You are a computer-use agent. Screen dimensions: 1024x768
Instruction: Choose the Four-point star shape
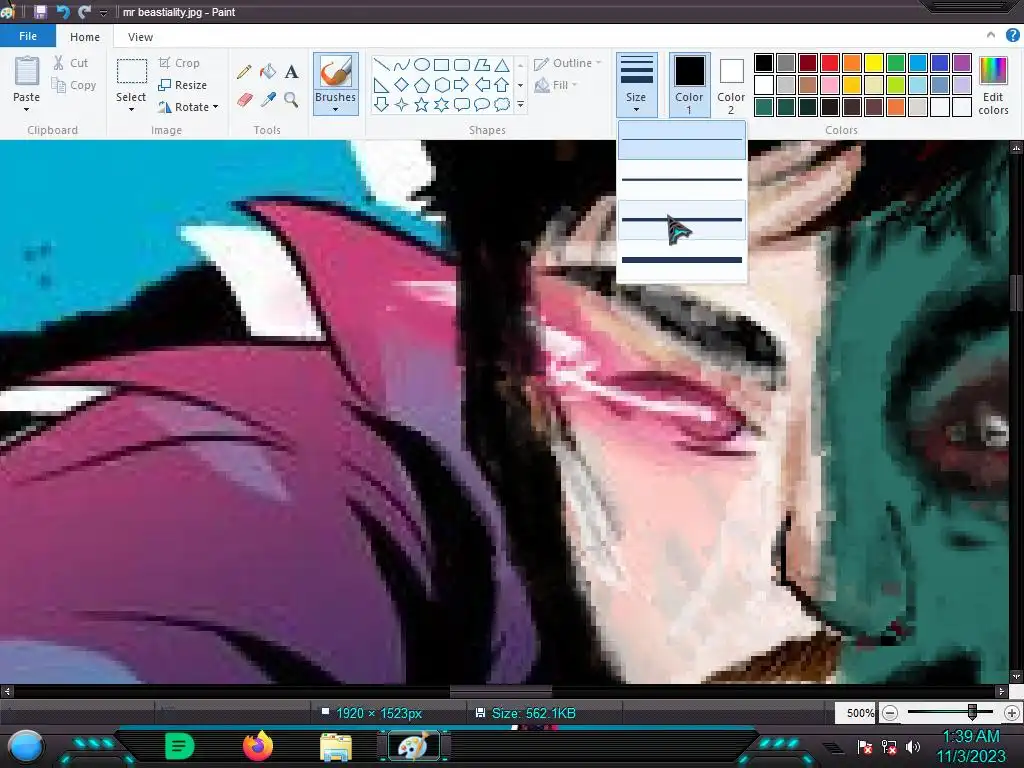point(402,104)
